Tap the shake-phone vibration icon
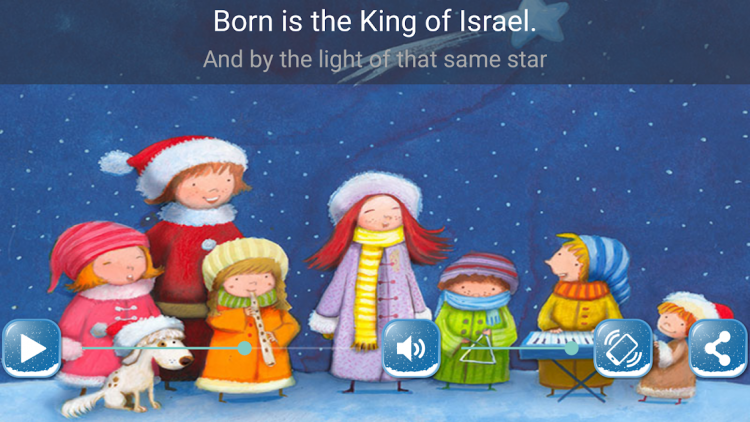This screenshot has height=422, width=750. pyautogui.click(x=623, y=348)
